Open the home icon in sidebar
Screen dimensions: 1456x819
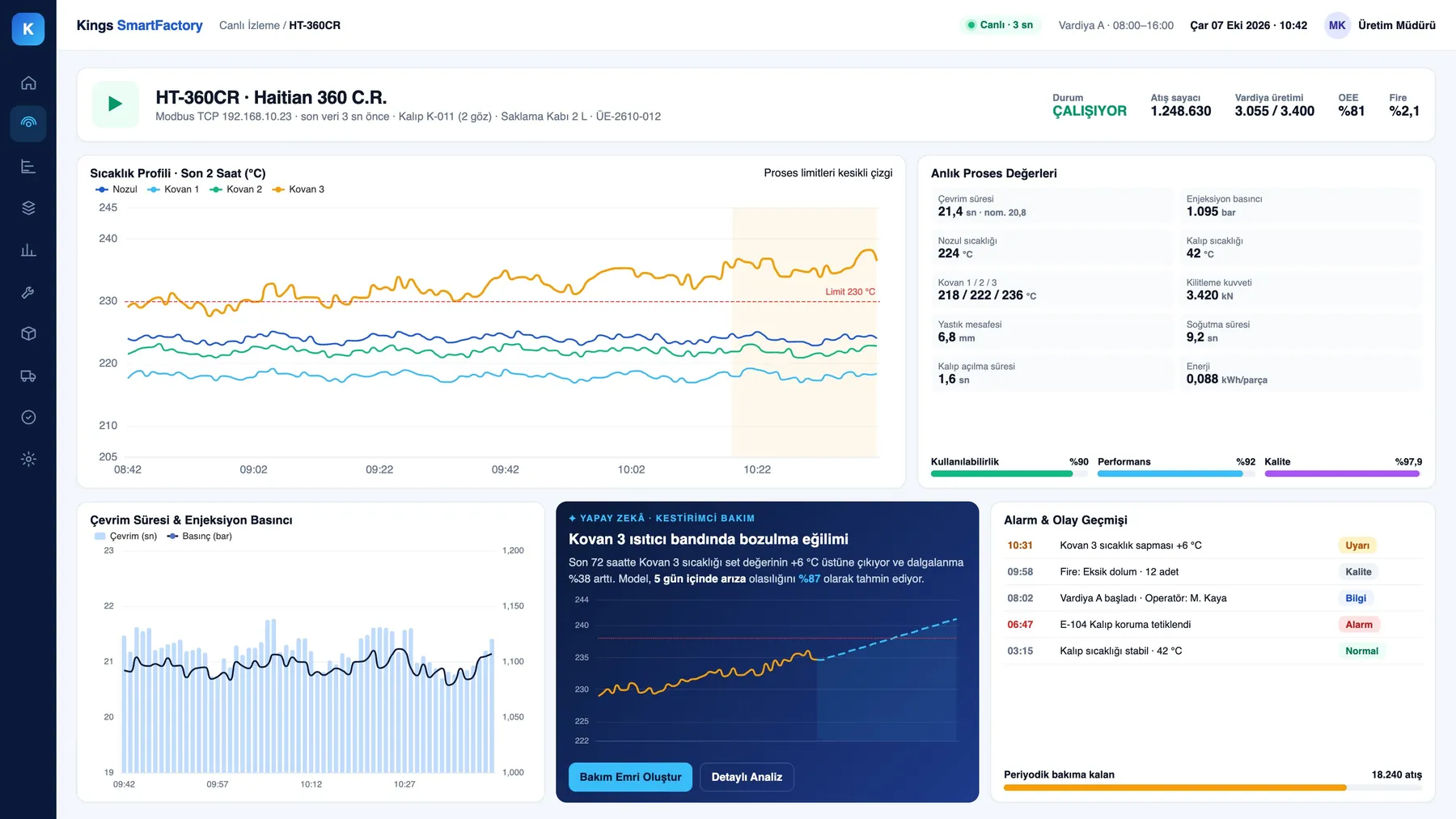pyautogui.click(x=28, y=83)
